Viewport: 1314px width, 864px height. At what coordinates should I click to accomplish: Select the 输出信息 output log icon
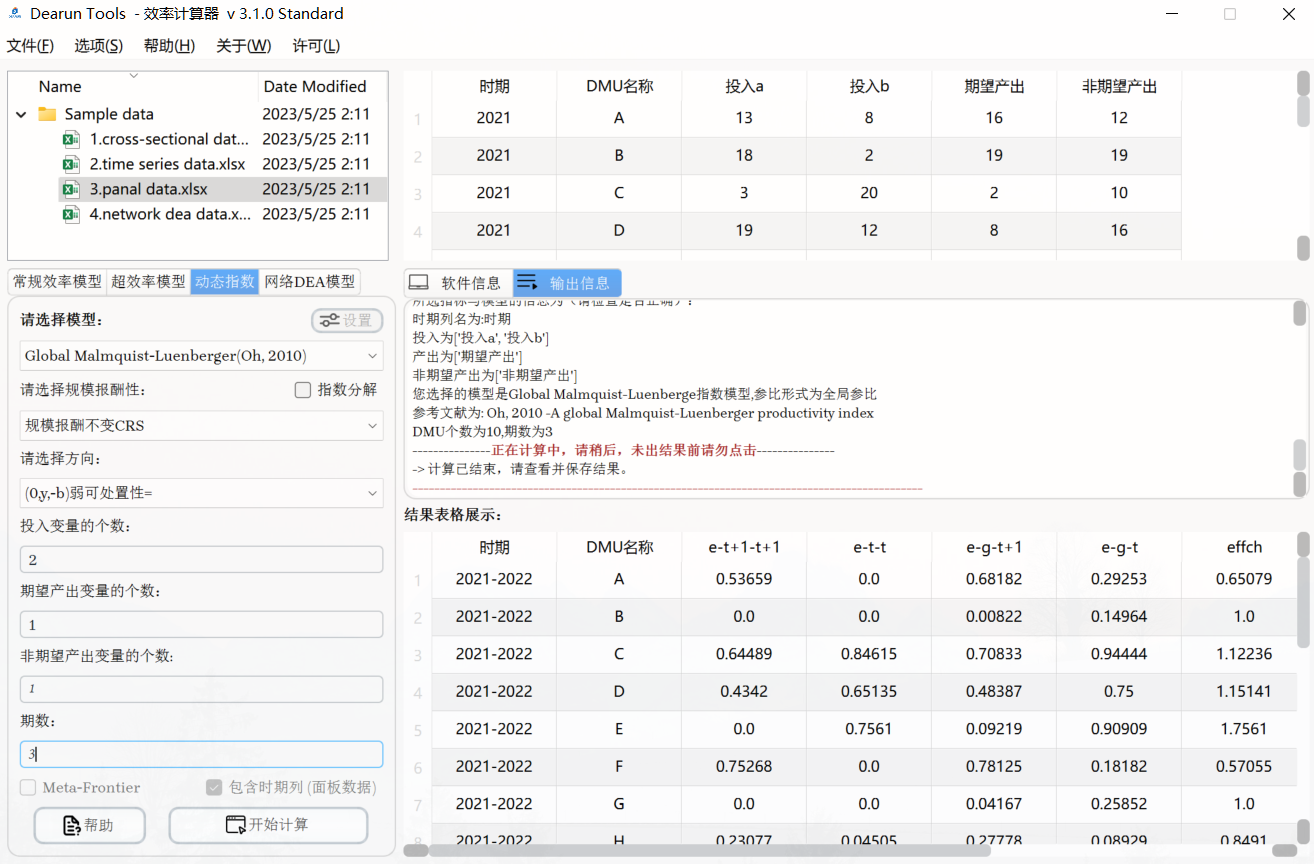pos(525,282)
